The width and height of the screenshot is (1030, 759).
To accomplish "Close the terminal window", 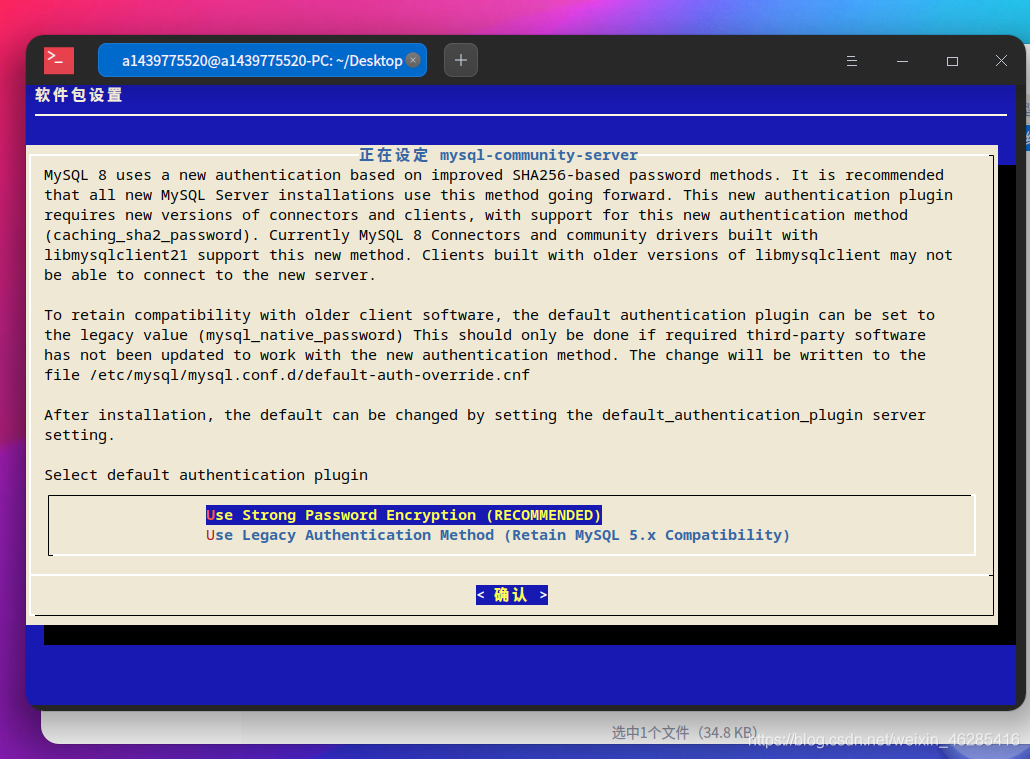I will (1001, 61).
